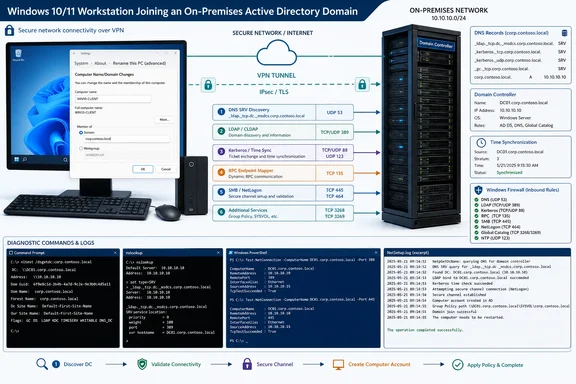Click the Rename this PC (advanced) breadcrumb

coord(139,63)
